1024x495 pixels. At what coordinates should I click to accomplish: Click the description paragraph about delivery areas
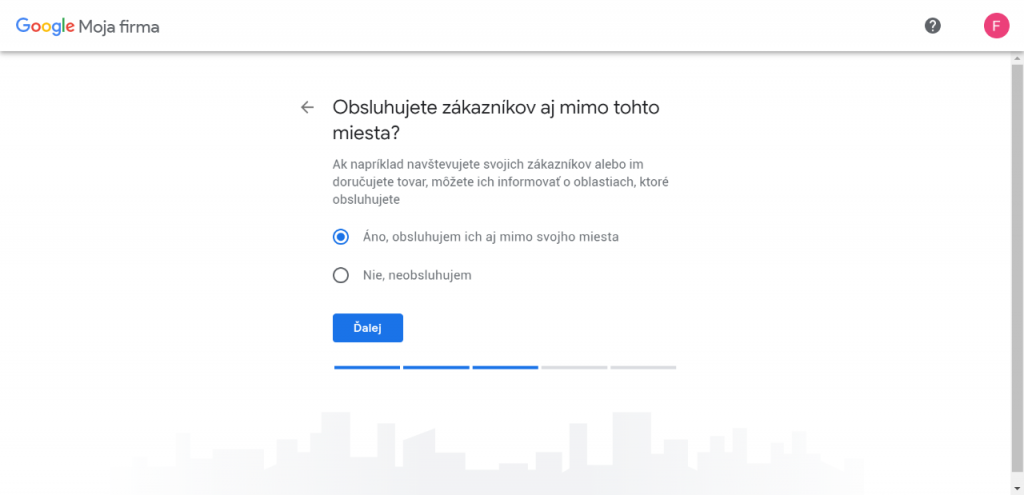pos(500,182)
